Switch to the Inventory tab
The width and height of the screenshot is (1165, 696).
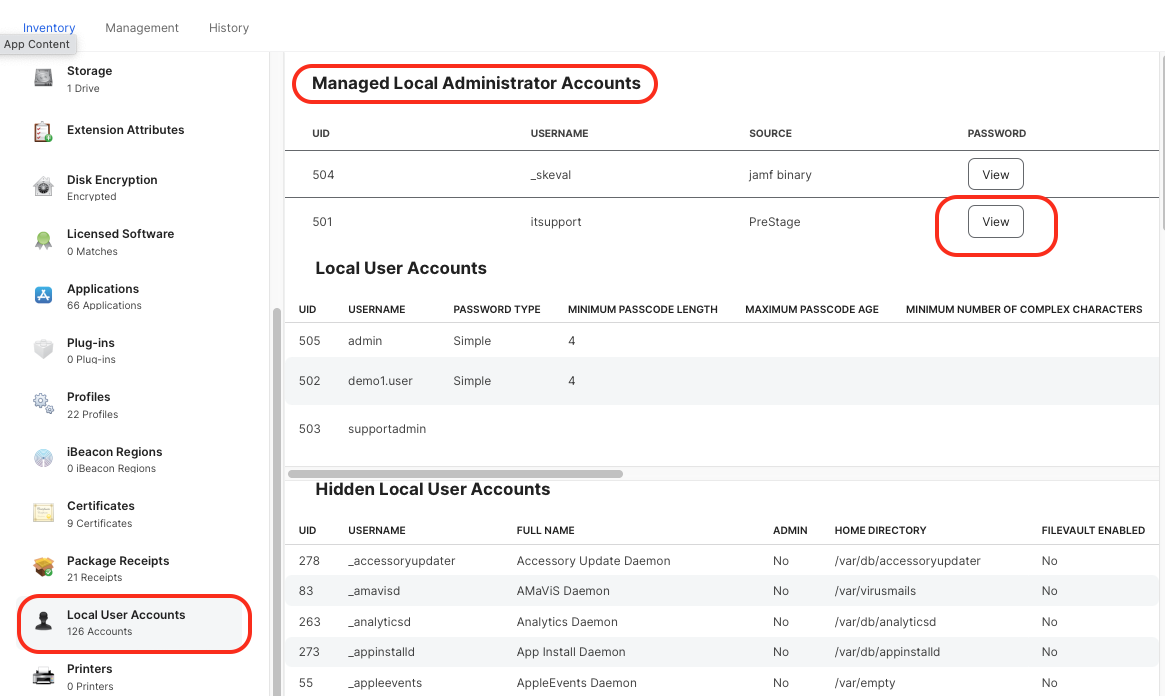click(49, 27)
